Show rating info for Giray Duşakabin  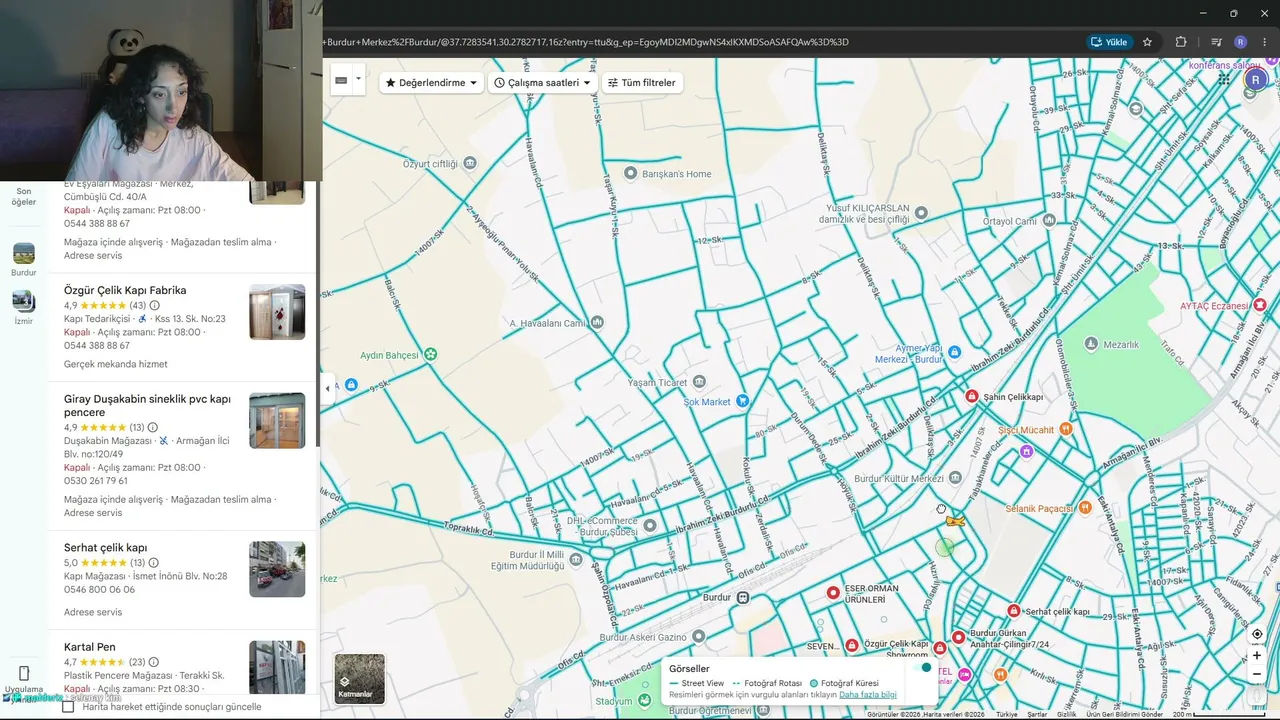tap(153, 428)
